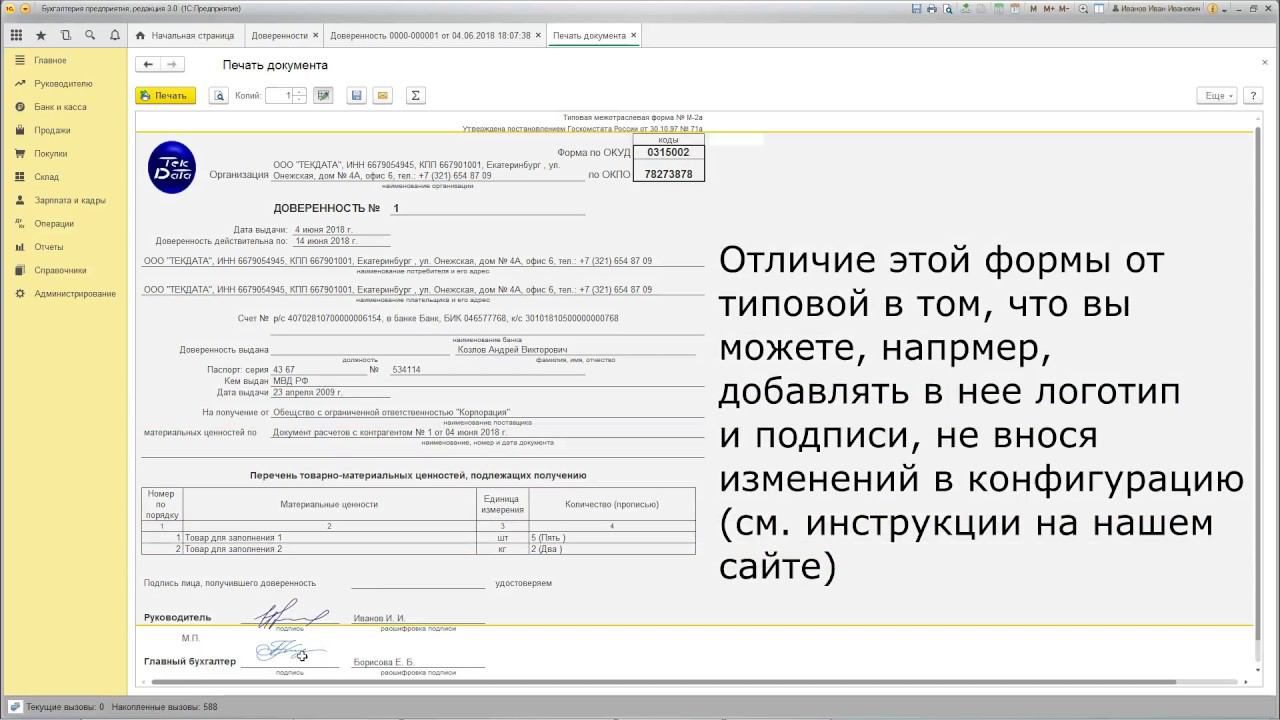Image resolution: width=1280 pixels, height=720 pixels.
Task: Save the print form to file
Action: pyautogui.click(x=356, y=96)
